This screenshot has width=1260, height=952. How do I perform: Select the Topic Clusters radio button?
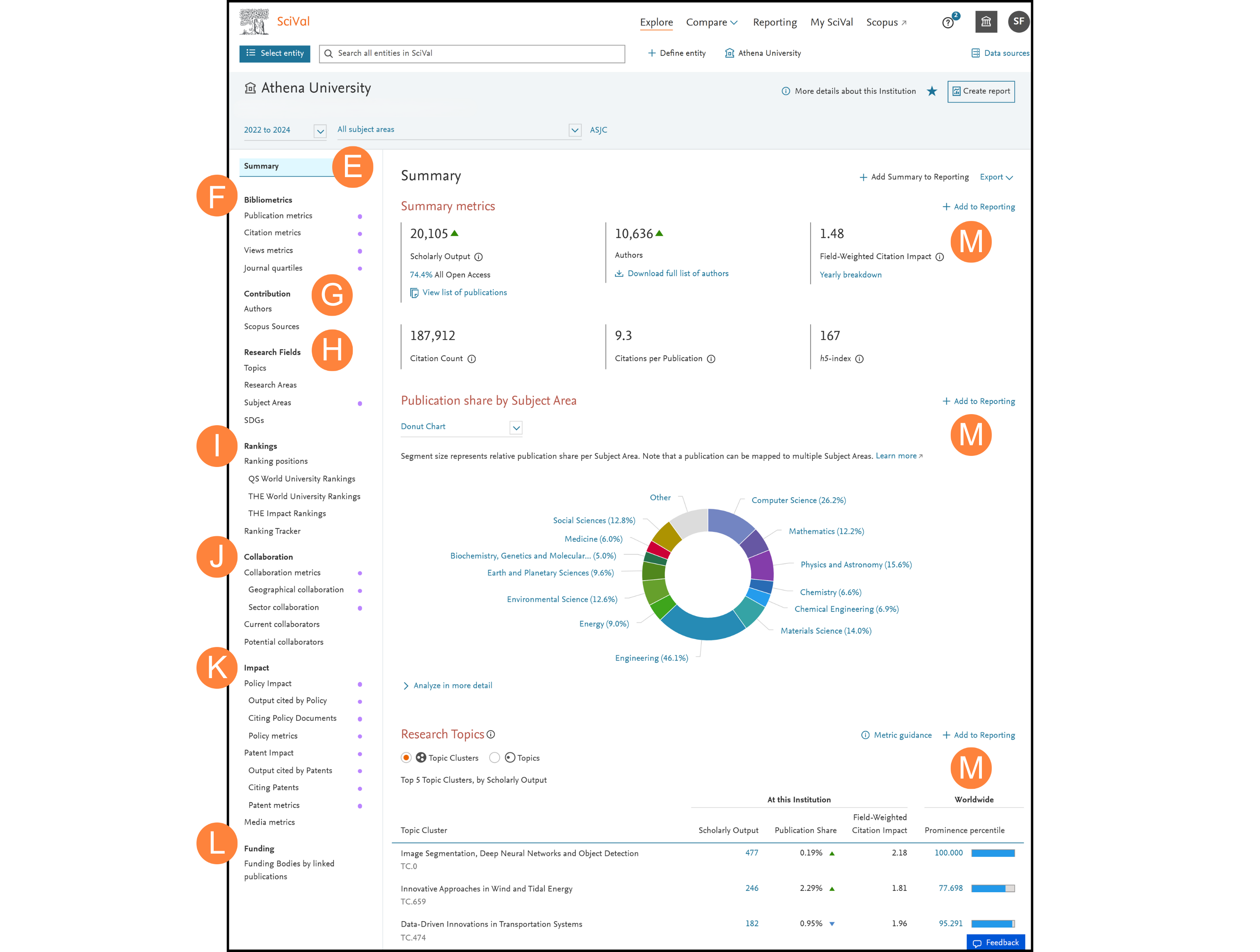click(406, 758)
